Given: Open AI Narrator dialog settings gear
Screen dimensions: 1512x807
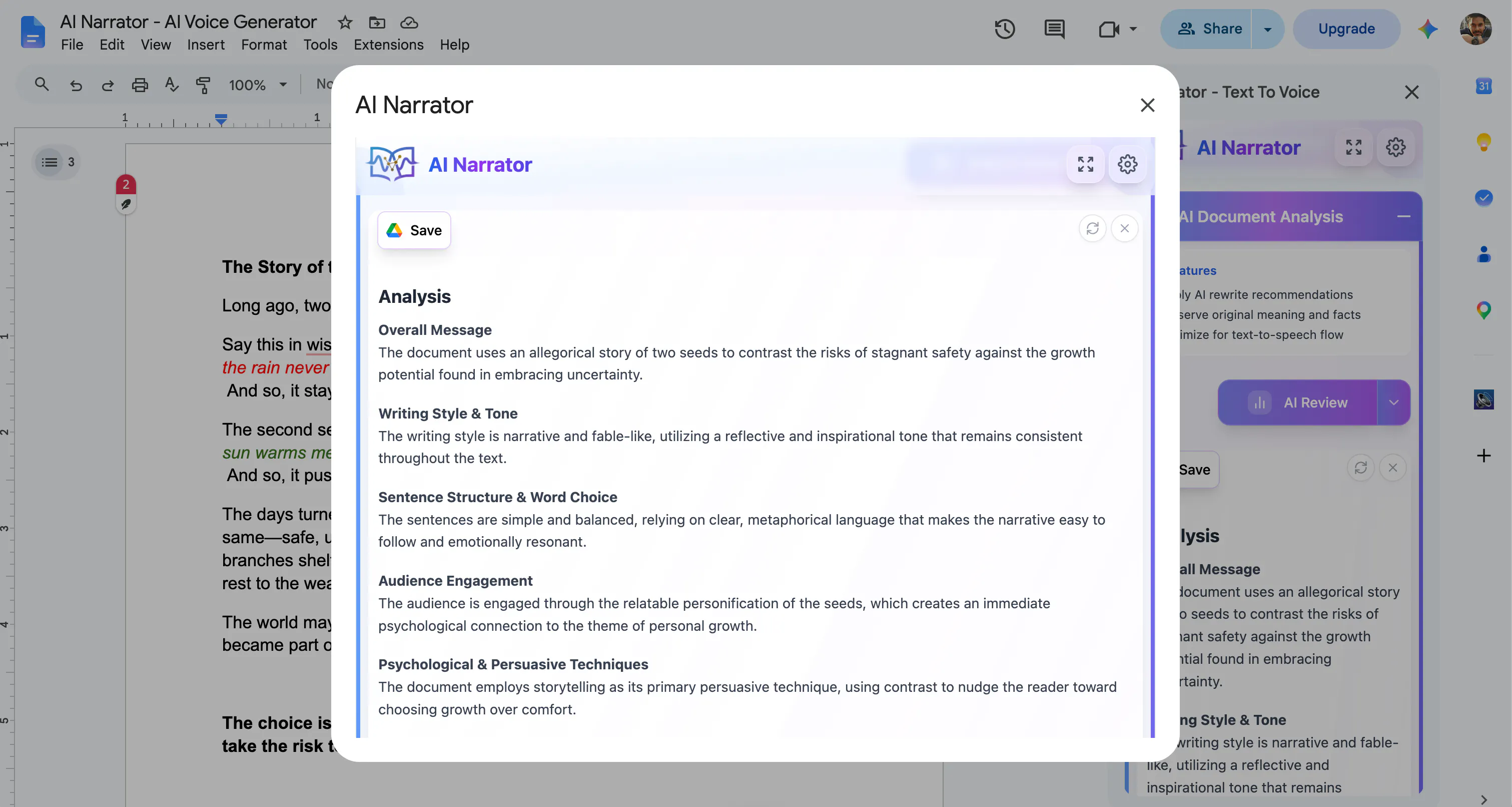Looking at the screenshot, I should tap(1128, 164).
